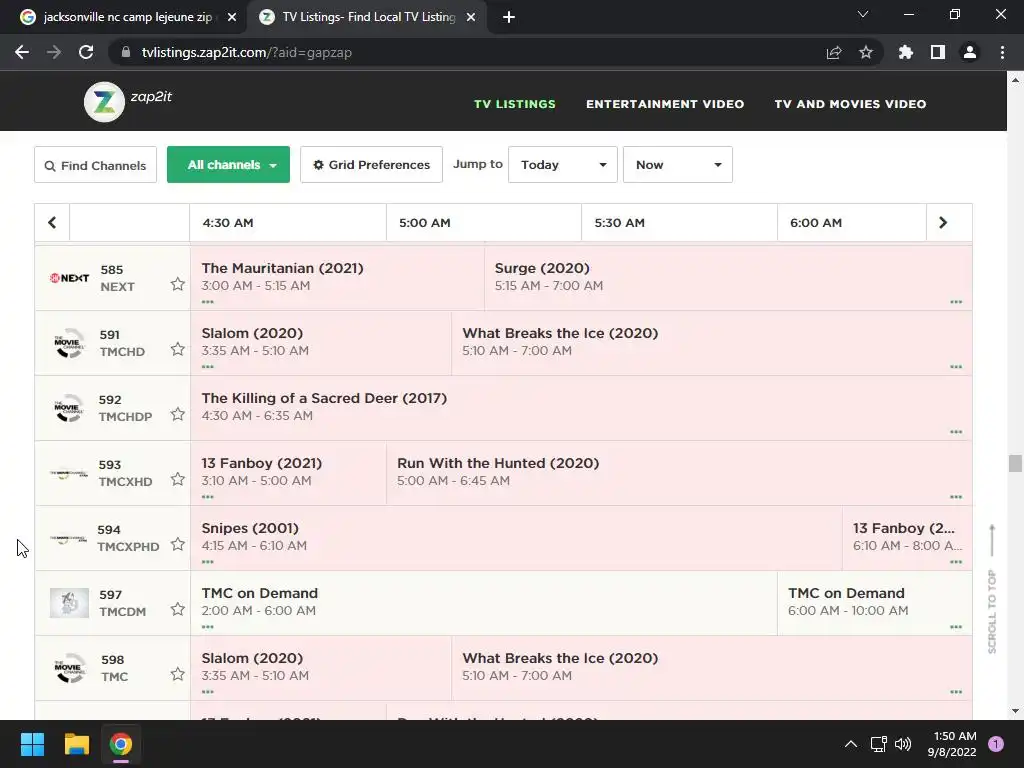The width and height of the screenshot is (1024, 768).
Task: Open a new browser tab
Action: pos(509,18)
